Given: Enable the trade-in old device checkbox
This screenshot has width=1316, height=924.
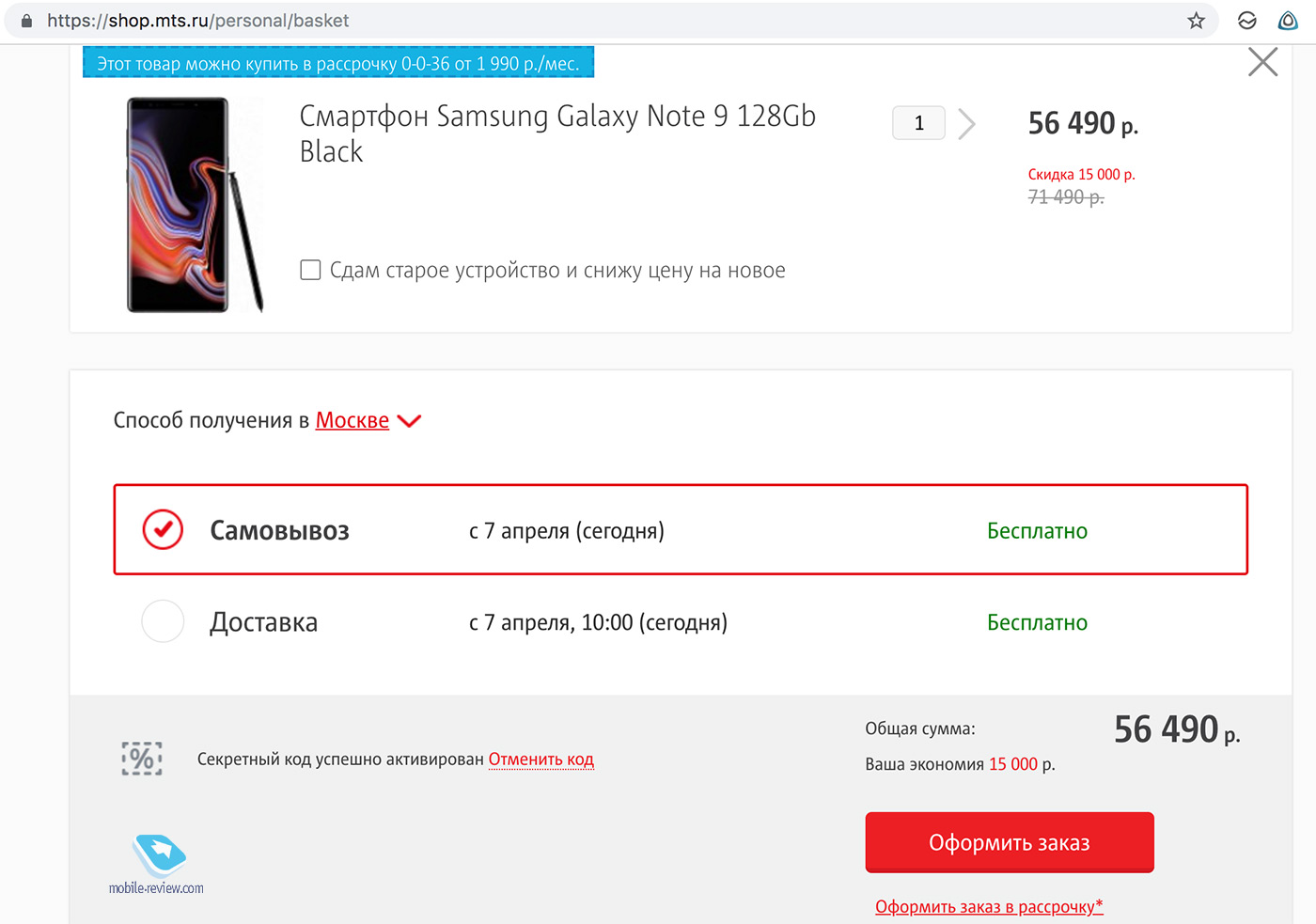Looking at the screenshot, I should point(310,270).
